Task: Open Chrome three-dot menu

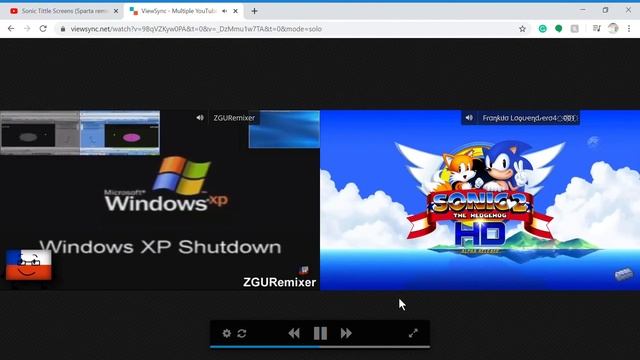Action: coord(629,29)
